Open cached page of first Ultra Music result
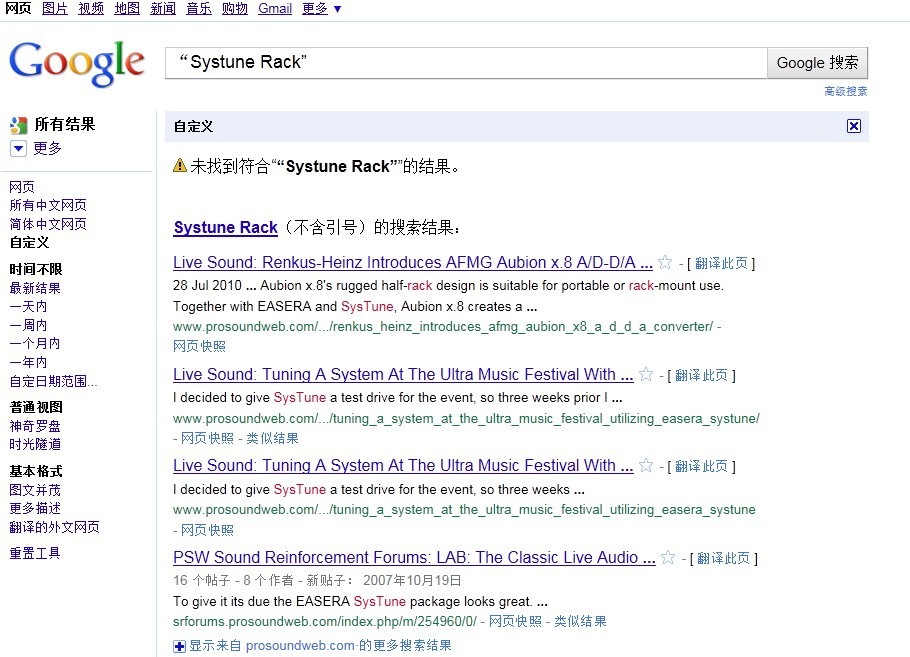This screenshot has width=910, height=657. 207,438
